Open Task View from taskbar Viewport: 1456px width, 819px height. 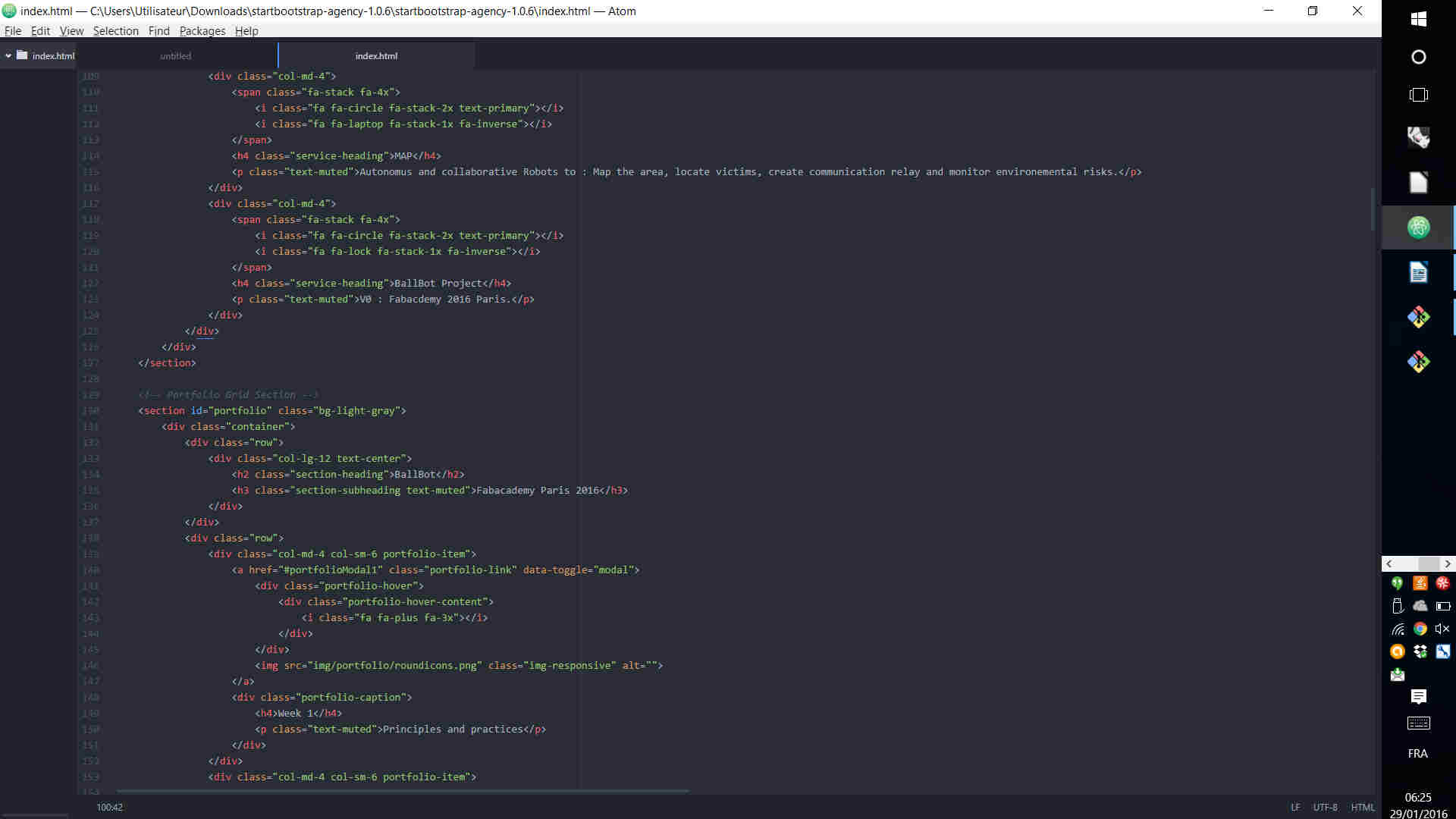1418,95
